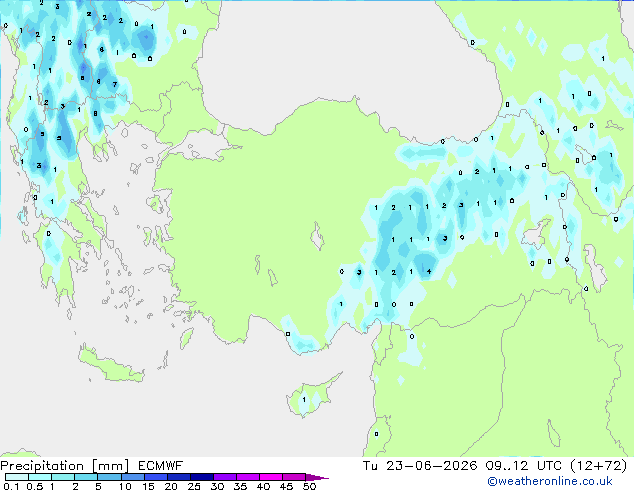Screen dimensions: 634x490
Task: Click the '40' legend label
Action: (x=263, y=486)
